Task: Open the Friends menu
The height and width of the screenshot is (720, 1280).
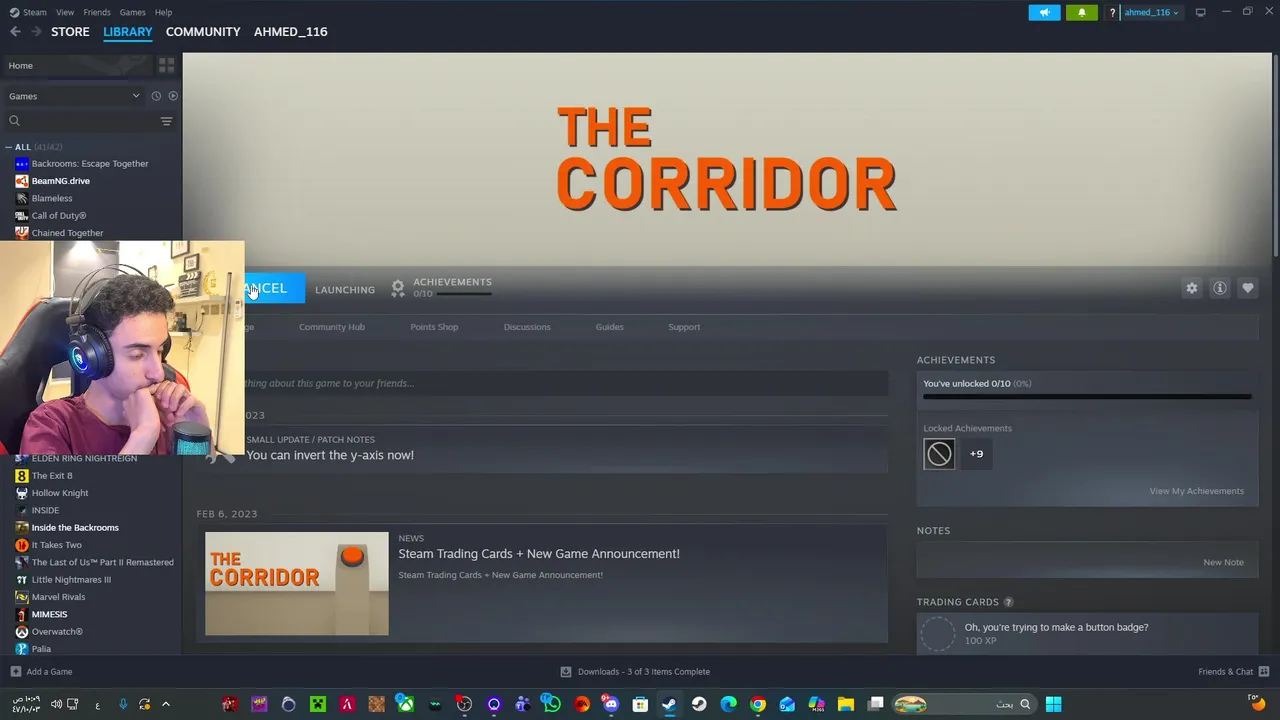Action: click(97, 12)
